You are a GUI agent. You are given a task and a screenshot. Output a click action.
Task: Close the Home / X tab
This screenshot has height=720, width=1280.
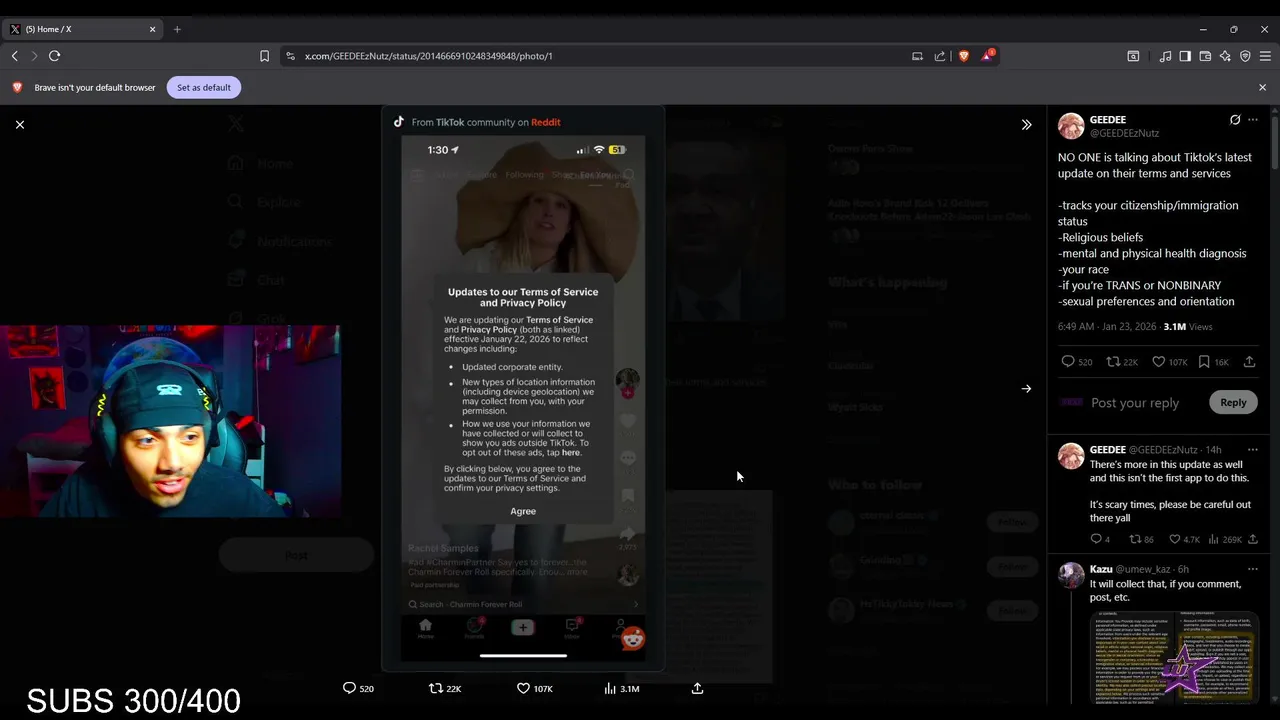pyautogui.click(x=153, y=29)
